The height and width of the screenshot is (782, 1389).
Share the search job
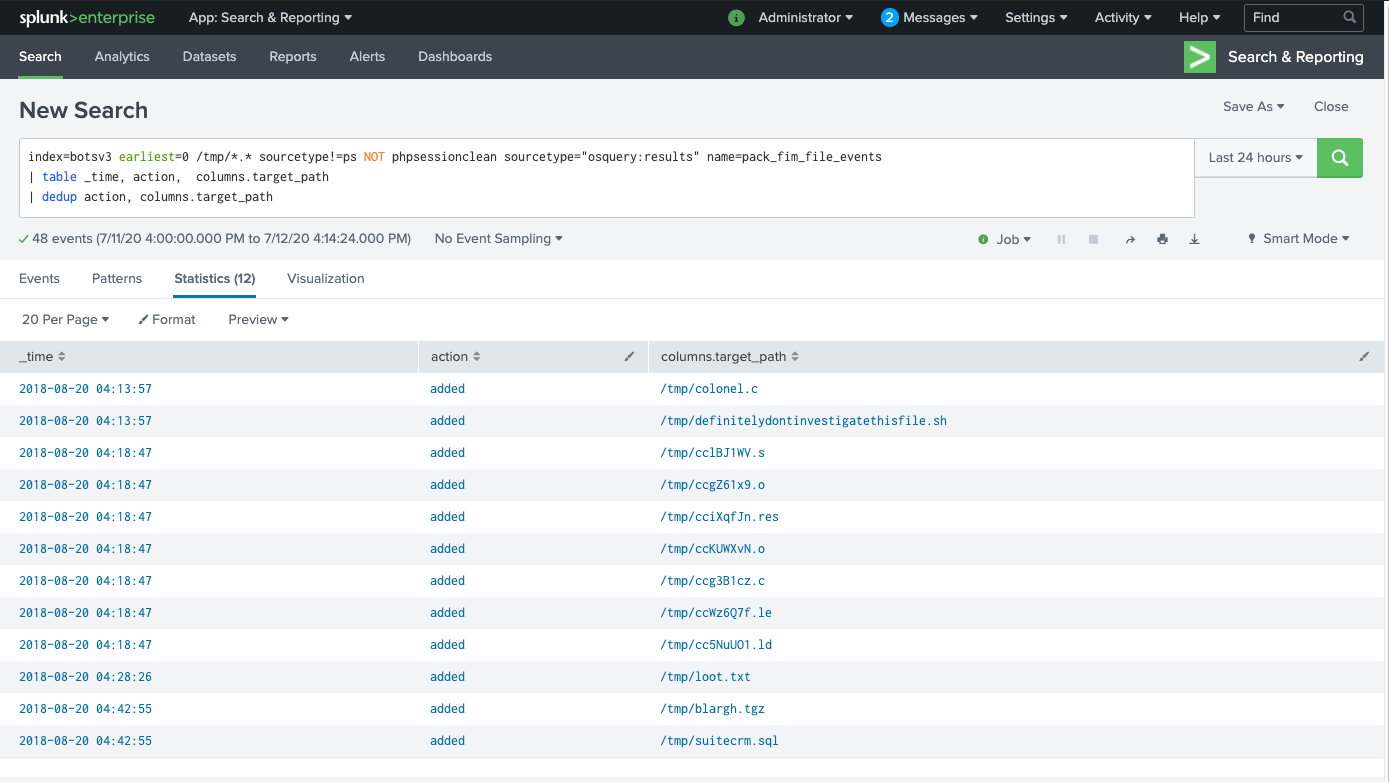(1130, 240)
